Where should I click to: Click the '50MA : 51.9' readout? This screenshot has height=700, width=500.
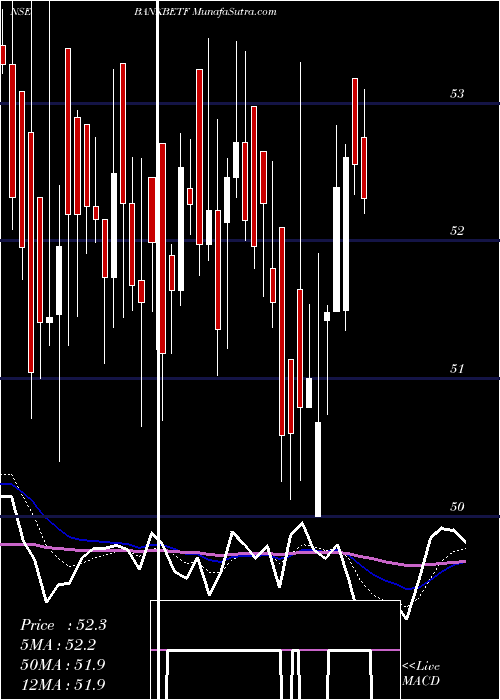click(x=63, y=664)
